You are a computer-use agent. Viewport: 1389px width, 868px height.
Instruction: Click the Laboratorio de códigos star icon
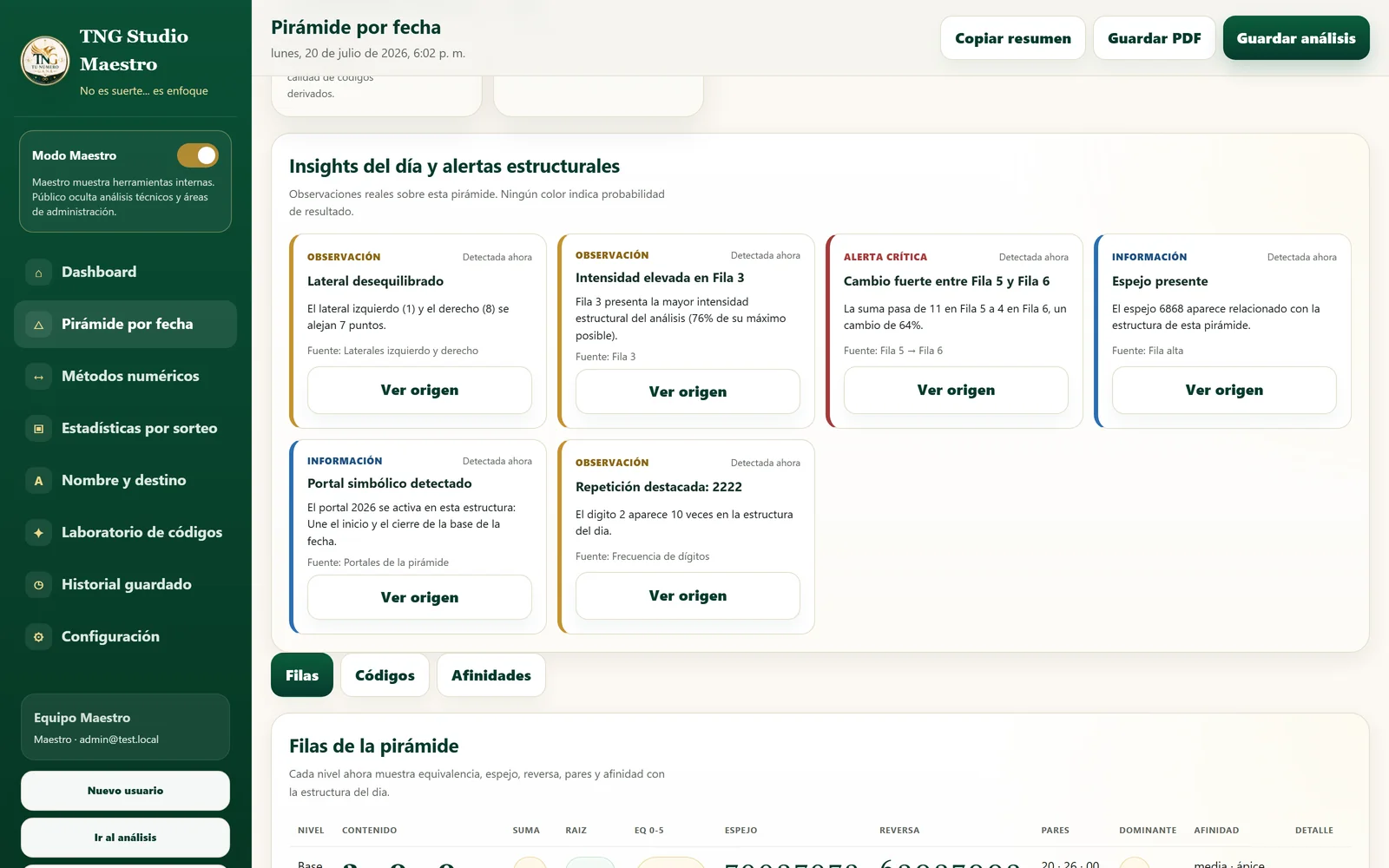tap(38, 533)
